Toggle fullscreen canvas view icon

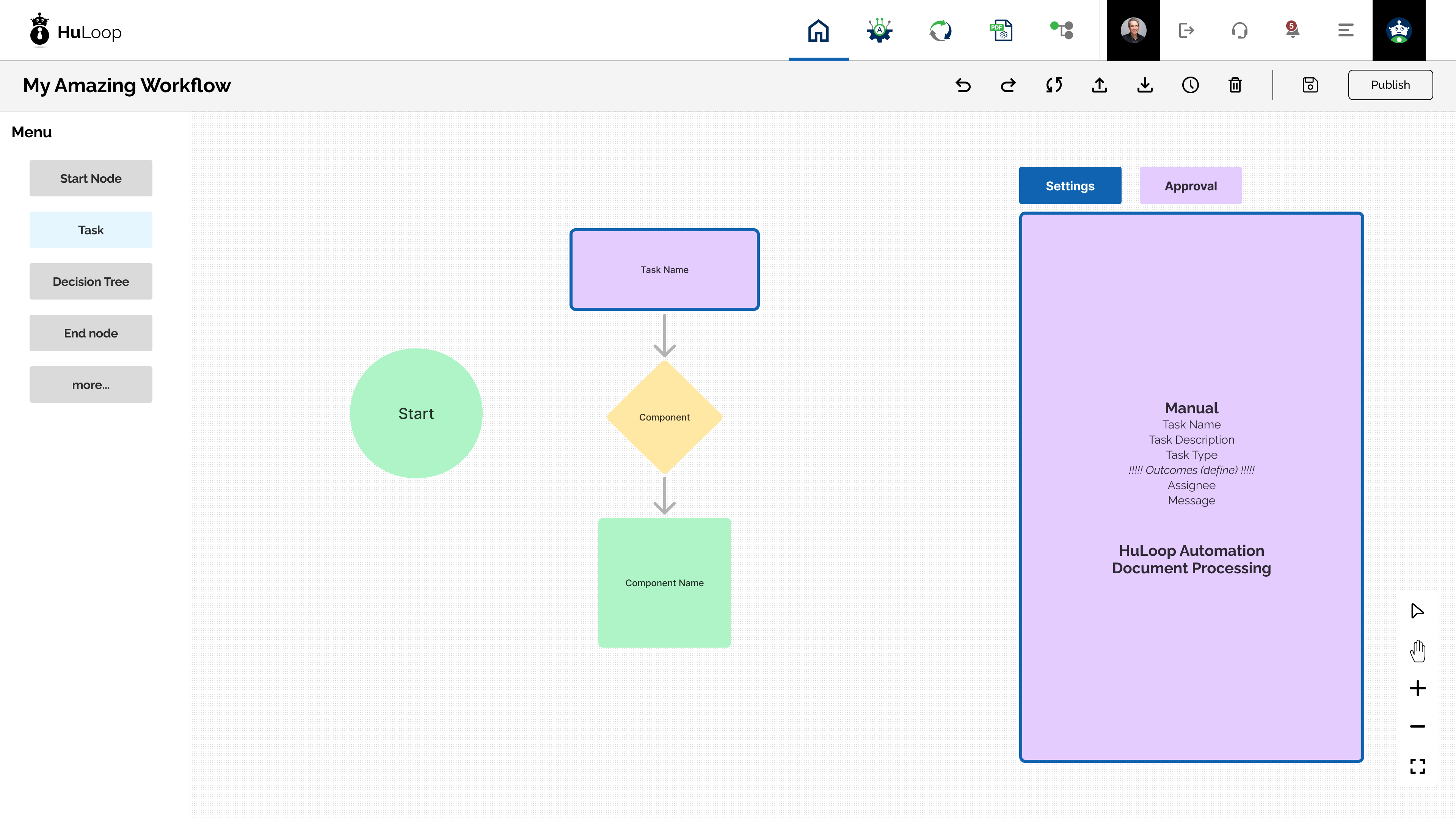(x=1418, y=766)
